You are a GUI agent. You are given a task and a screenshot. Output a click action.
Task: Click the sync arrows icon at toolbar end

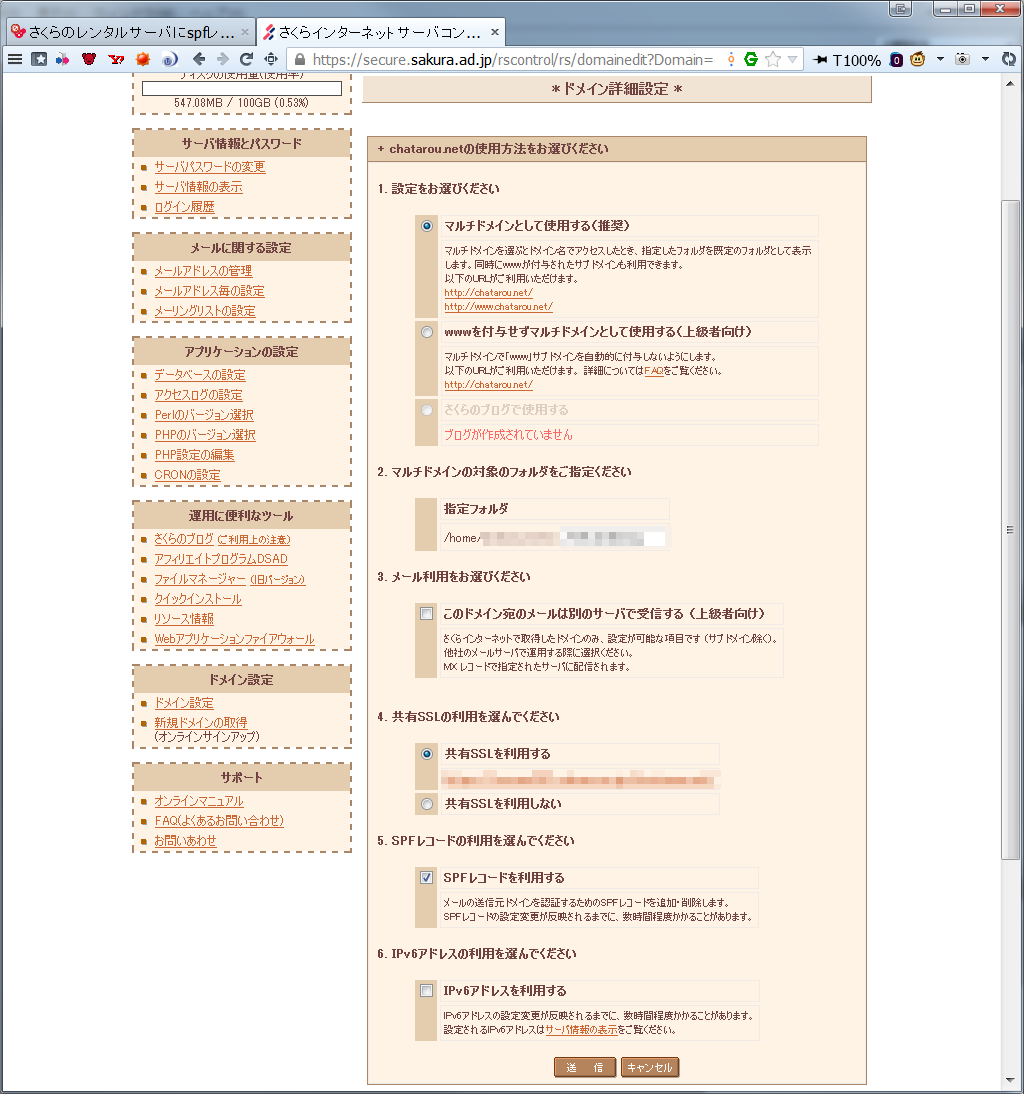tap(1009, 59)
